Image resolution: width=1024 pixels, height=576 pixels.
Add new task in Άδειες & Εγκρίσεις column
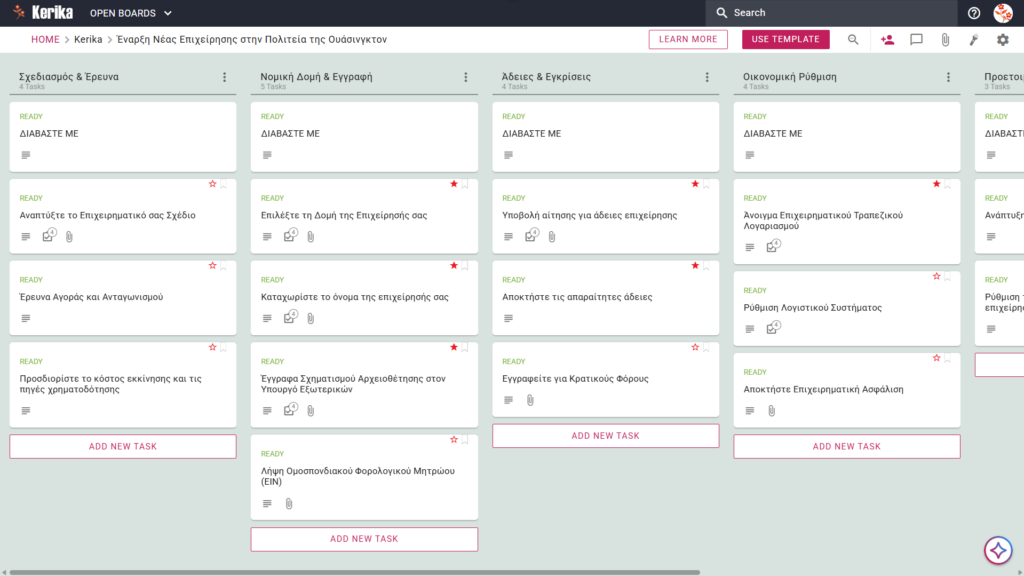pyautogui.click(x=605, y=436)
